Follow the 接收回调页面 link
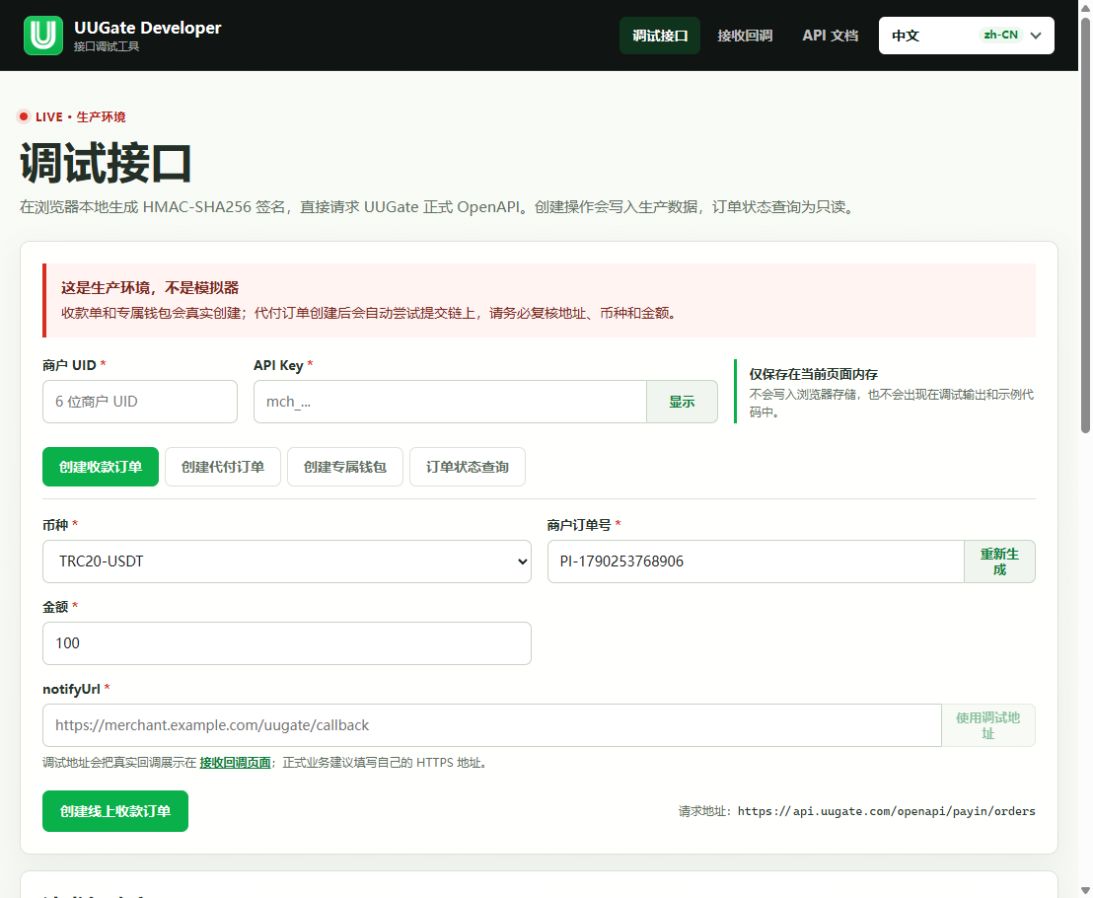Image resolution: width=1093 pixels, height=898 pixels. coord(235,763)
